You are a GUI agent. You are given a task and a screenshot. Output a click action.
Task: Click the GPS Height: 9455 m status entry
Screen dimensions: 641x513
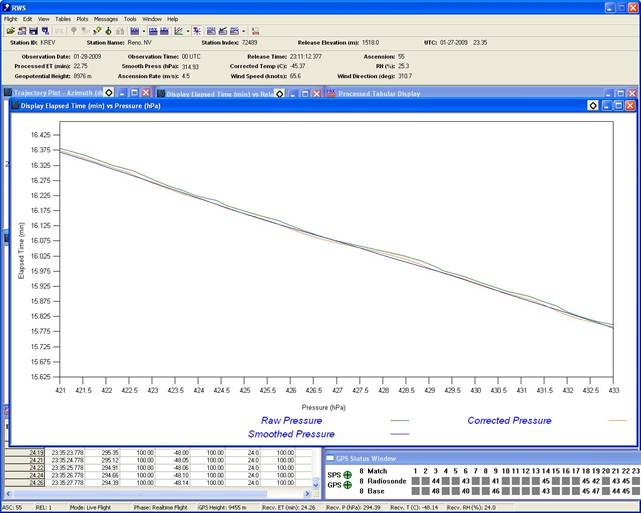coord(223,508)
